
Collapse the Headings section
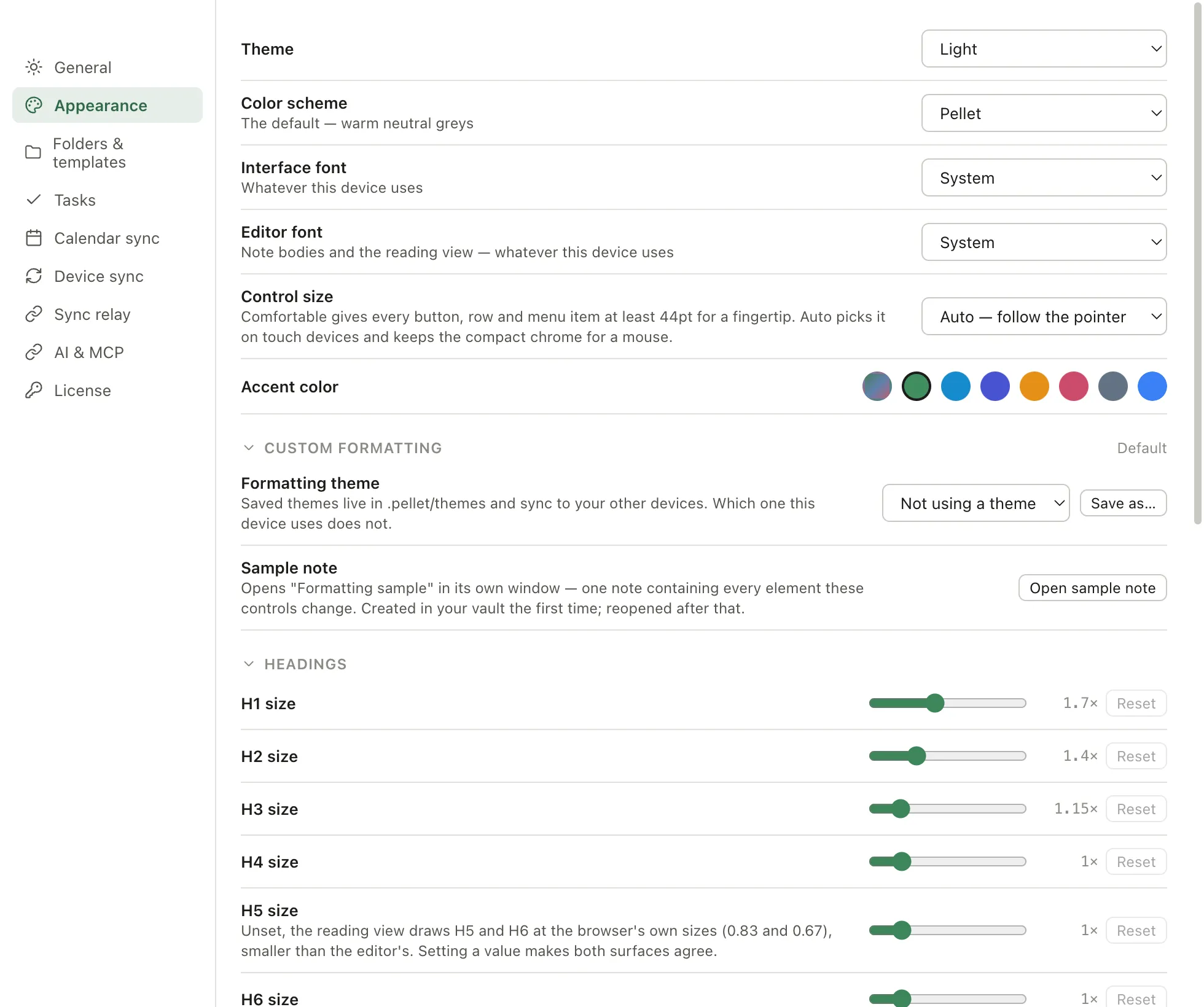[x=249, y=664]
